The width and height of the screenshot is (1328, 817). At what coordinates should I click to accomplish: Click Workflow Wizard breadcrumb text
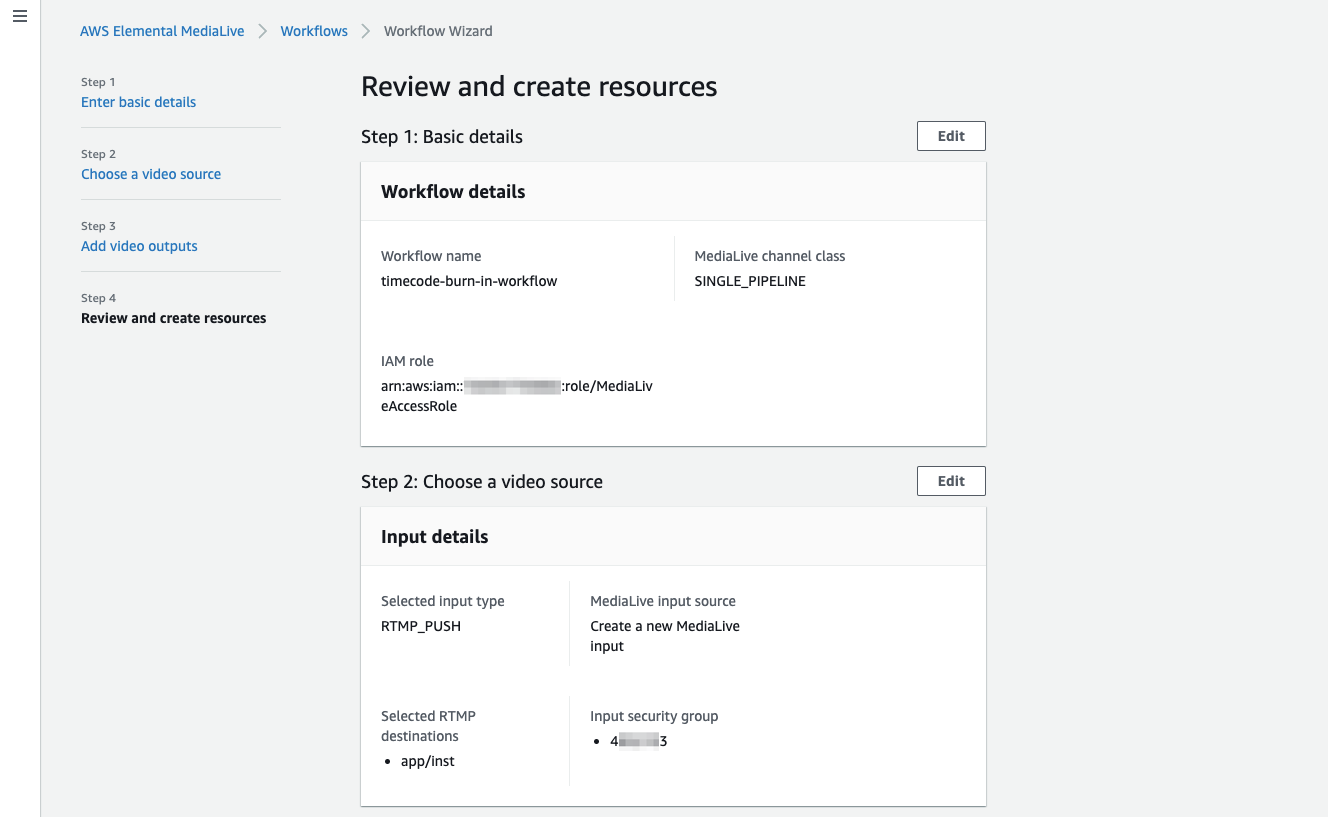(x=438, y=31)
